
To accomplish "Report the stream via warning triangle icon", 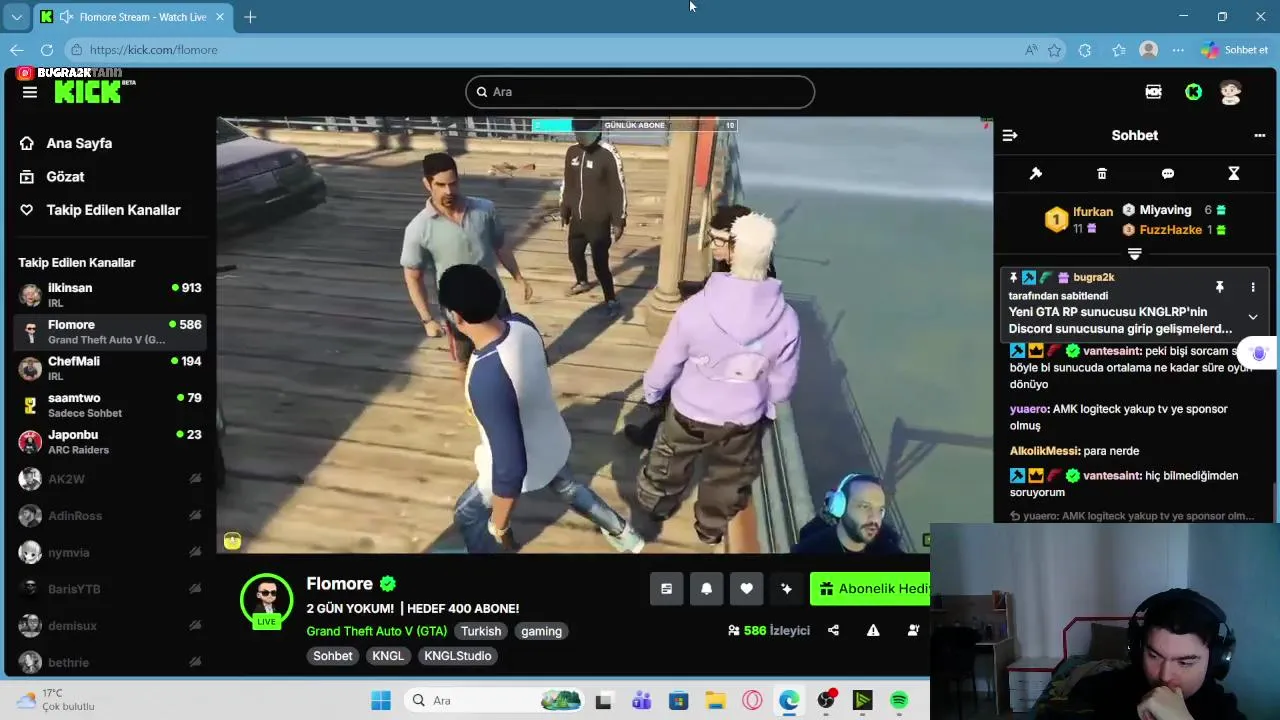I will point(873,631).
